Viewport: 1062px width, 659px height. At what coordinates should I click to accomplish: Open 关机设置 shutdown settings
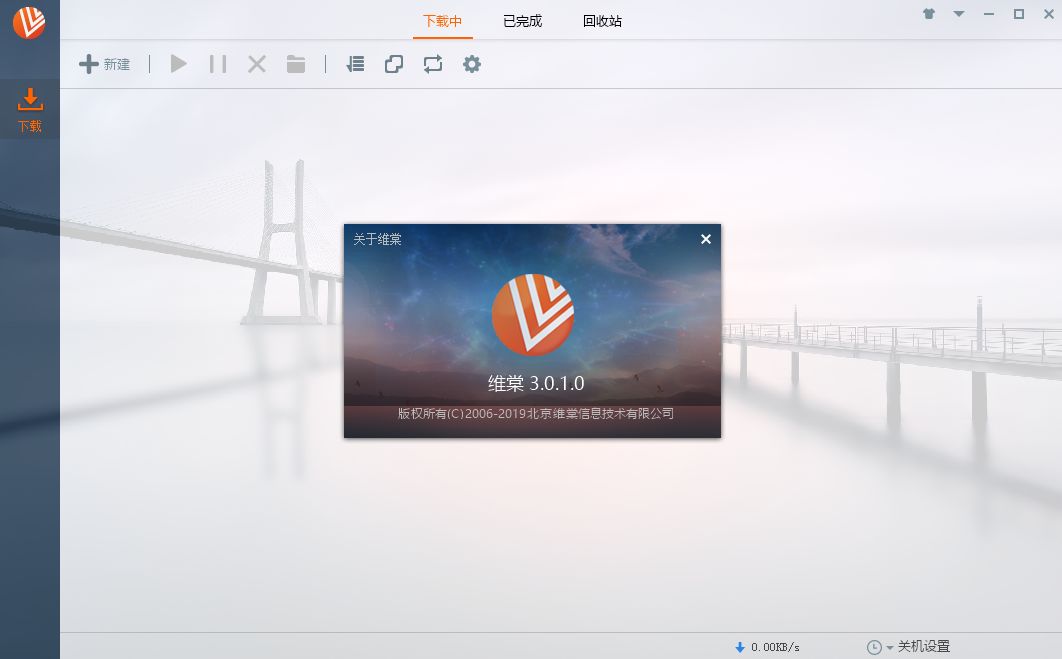tap(924, 647)
